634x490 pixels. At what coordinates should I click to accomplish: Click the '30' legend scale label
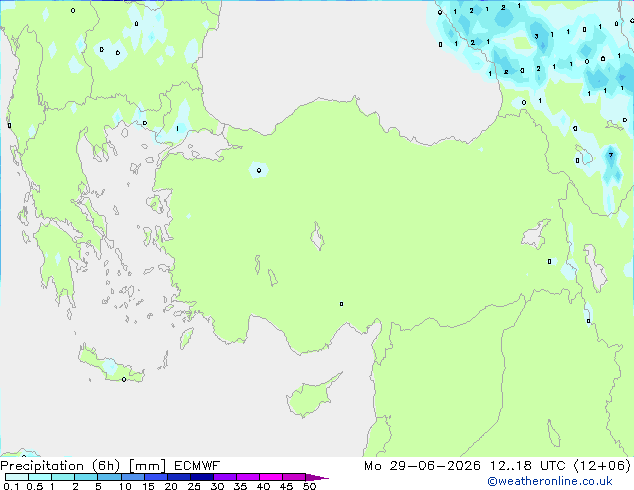217,486
